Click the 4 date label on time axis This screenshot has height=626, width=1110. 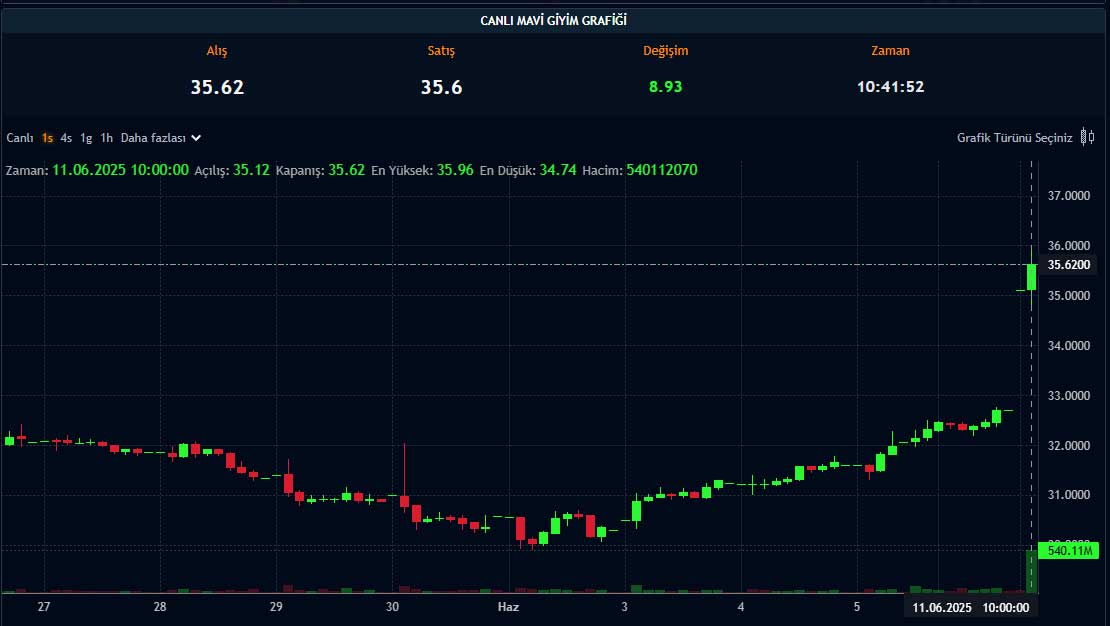[x=740, y=607]
